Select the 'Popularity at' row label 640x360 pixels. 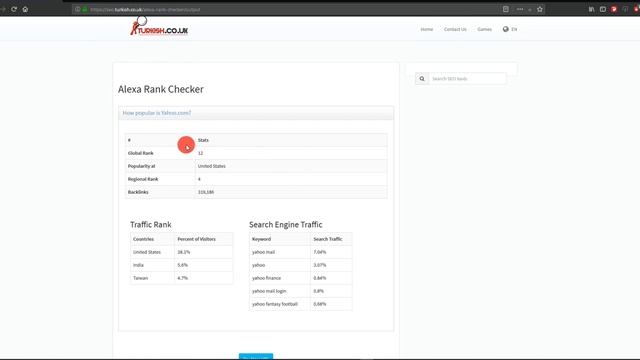(141, 166)
